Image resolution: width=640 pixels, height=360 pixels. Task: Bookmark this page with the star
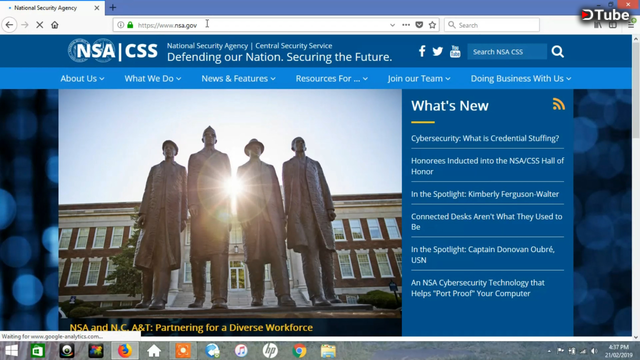coord(432,25)
